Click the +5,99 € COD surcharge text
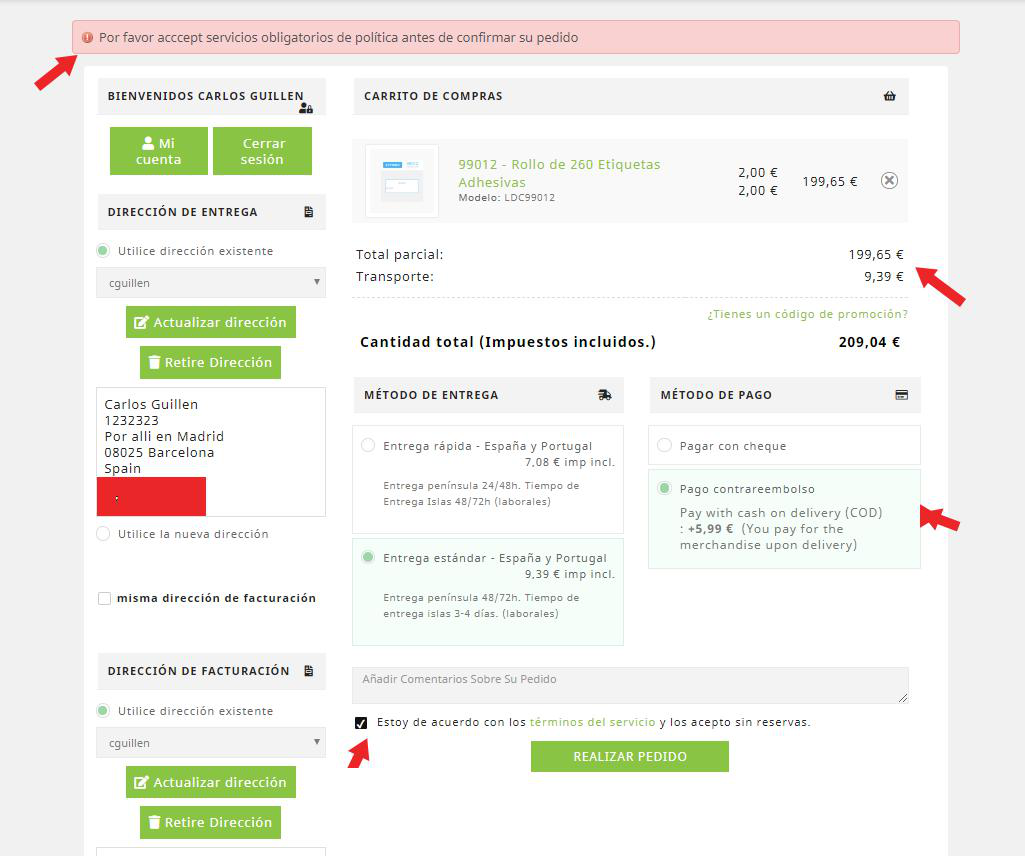This screenshot has width=1025, height=856. (711, 529)
